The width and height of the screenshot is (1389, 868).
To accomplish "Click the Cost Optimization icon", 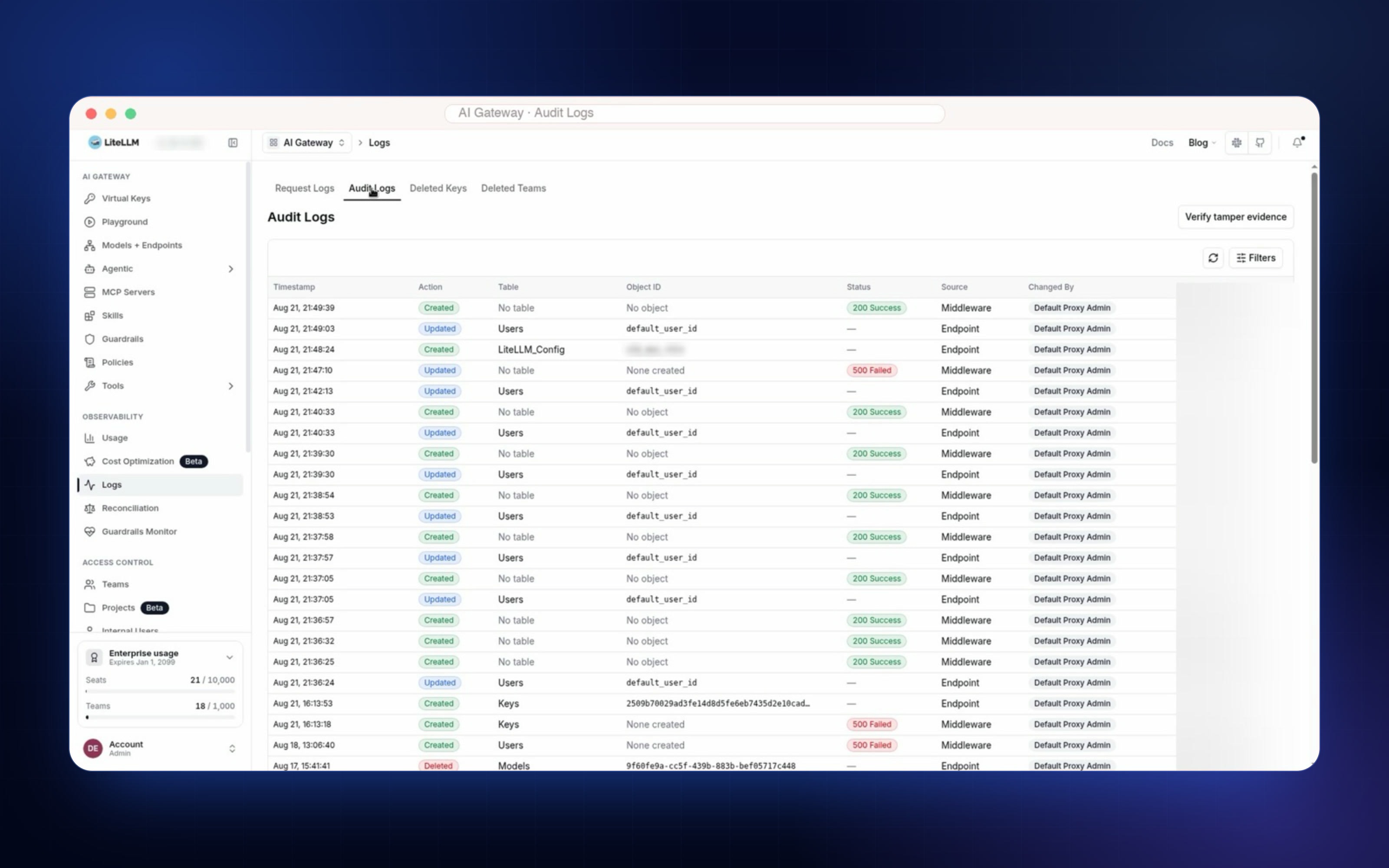I will (x=89, y=461).
